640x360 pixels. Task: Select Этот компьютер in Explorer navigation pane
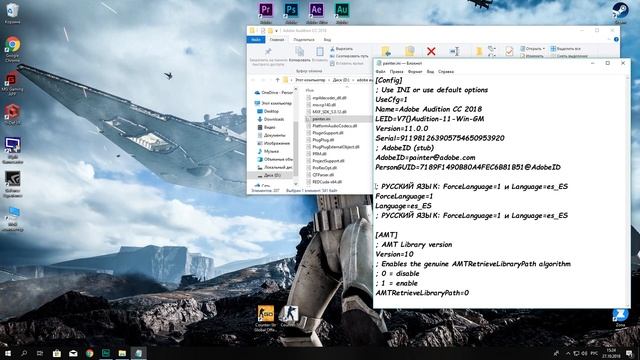point(273,103)
